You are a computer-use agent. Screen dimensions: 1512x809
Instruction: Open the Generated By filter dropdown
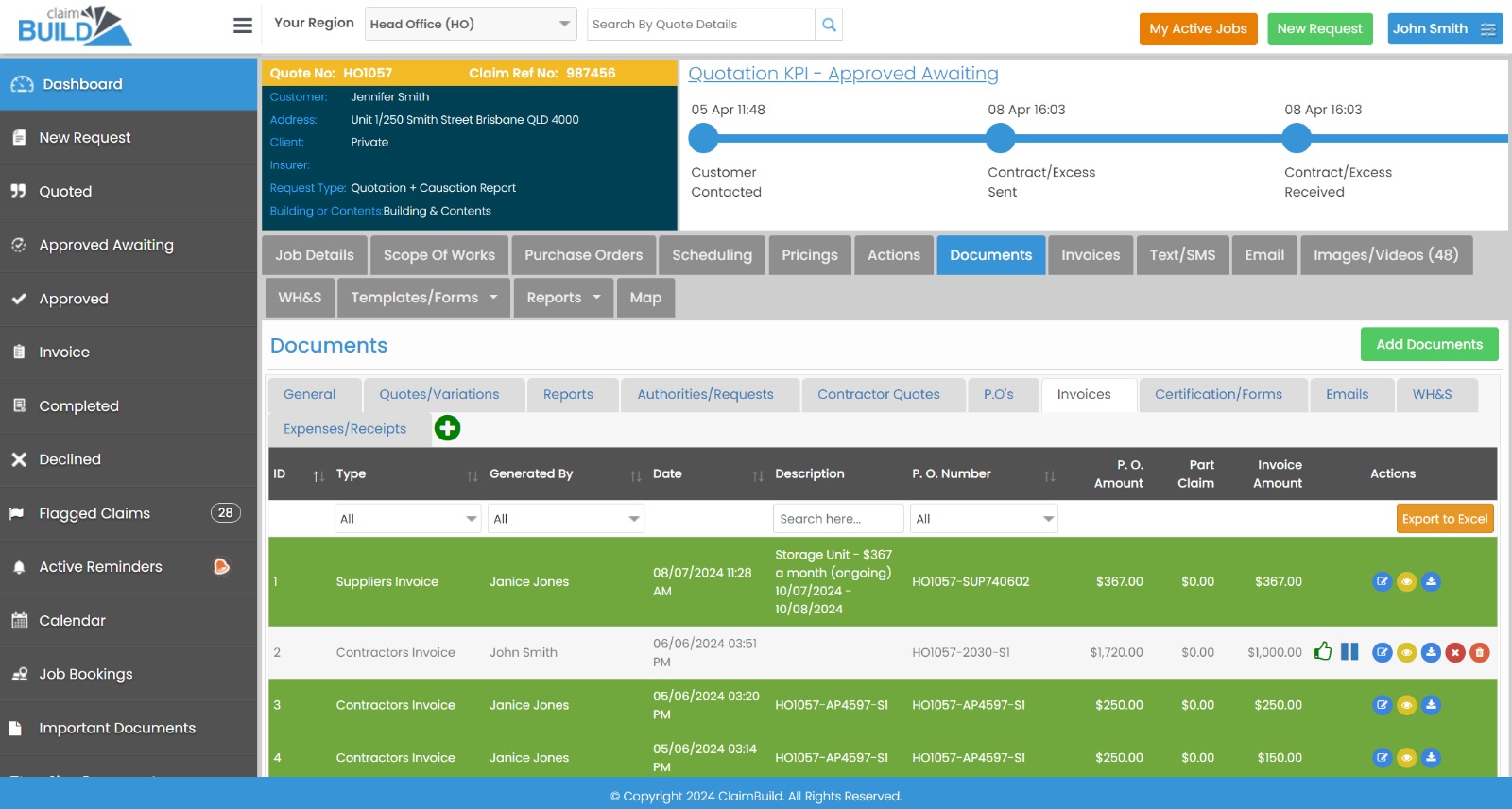565,519
